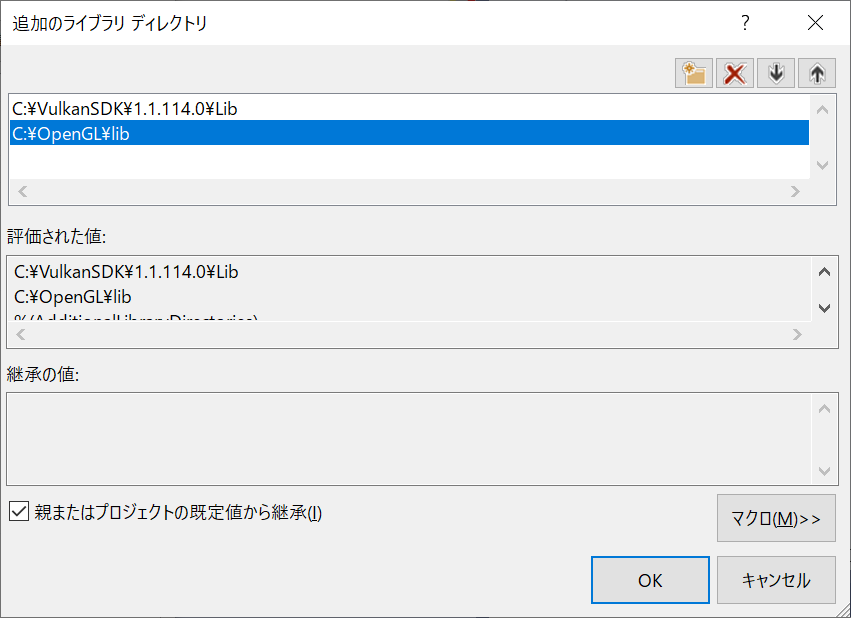
Task: Move the selected line up with the arrow icon
Action: (817, 73)
